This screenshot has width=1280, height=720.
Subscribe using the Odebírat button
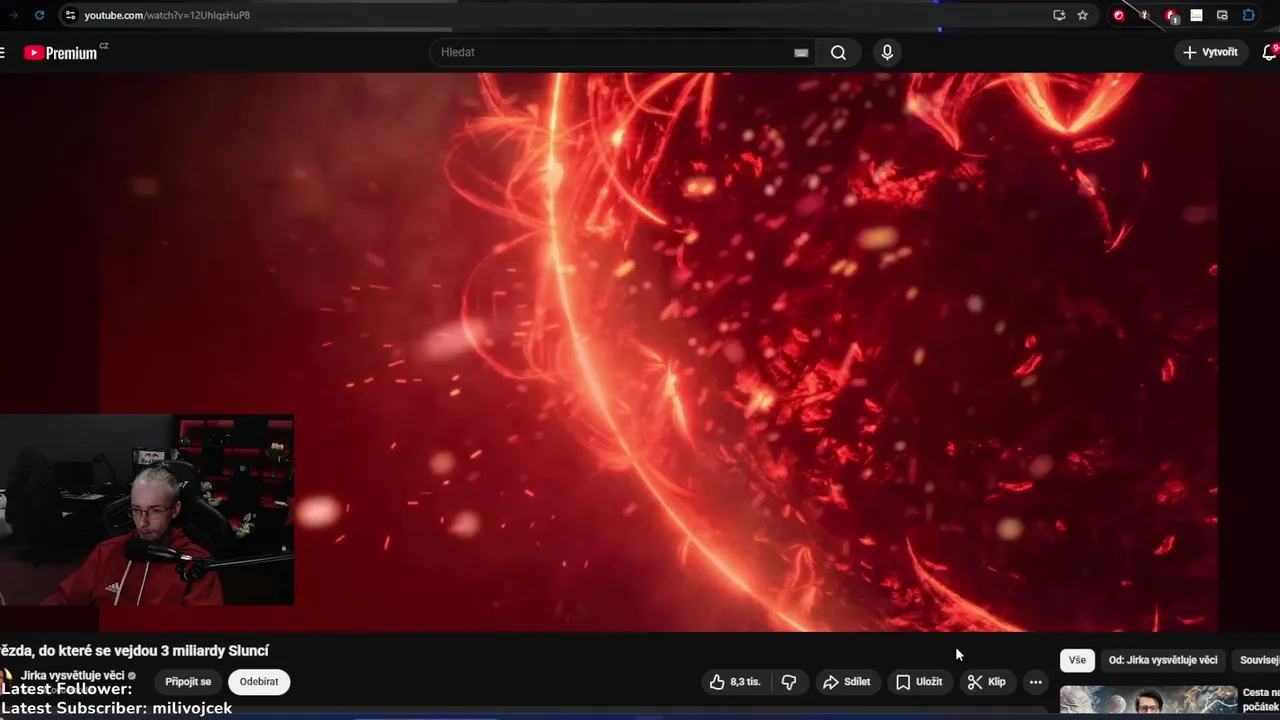click(259, 682)
